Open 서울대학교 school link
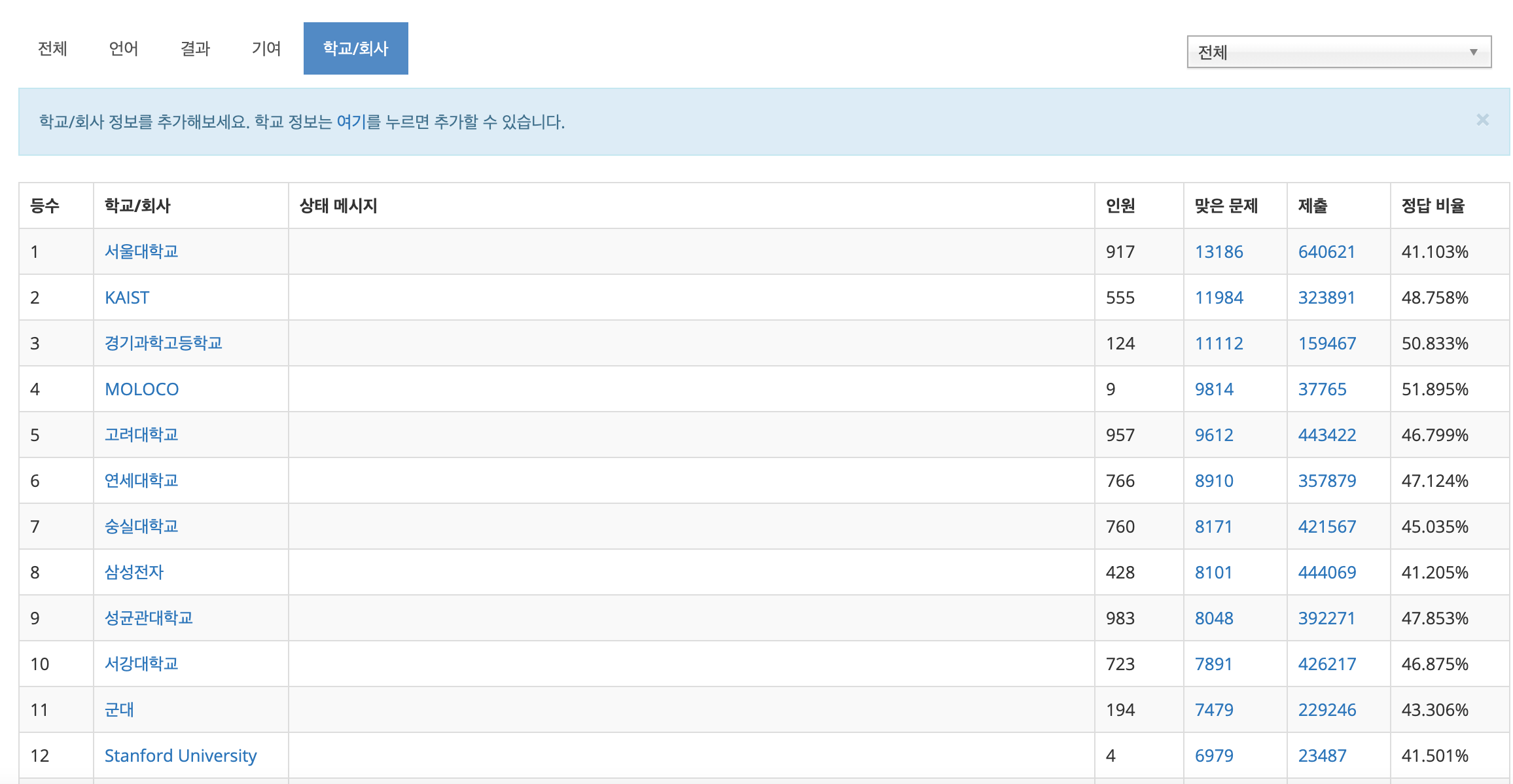 pos(141,251)
